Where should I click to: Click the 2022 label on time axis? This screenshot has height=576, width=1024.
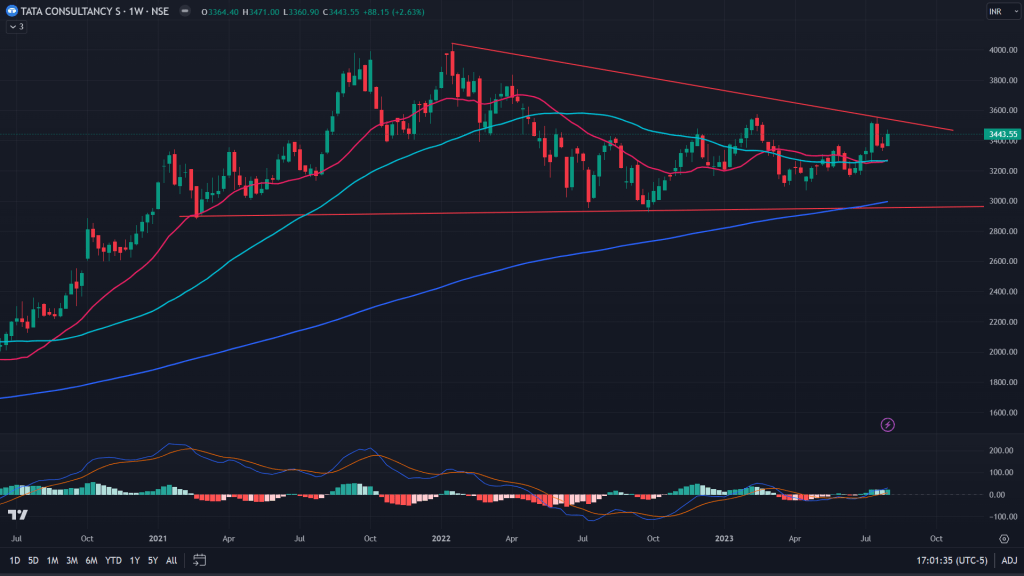441,537
